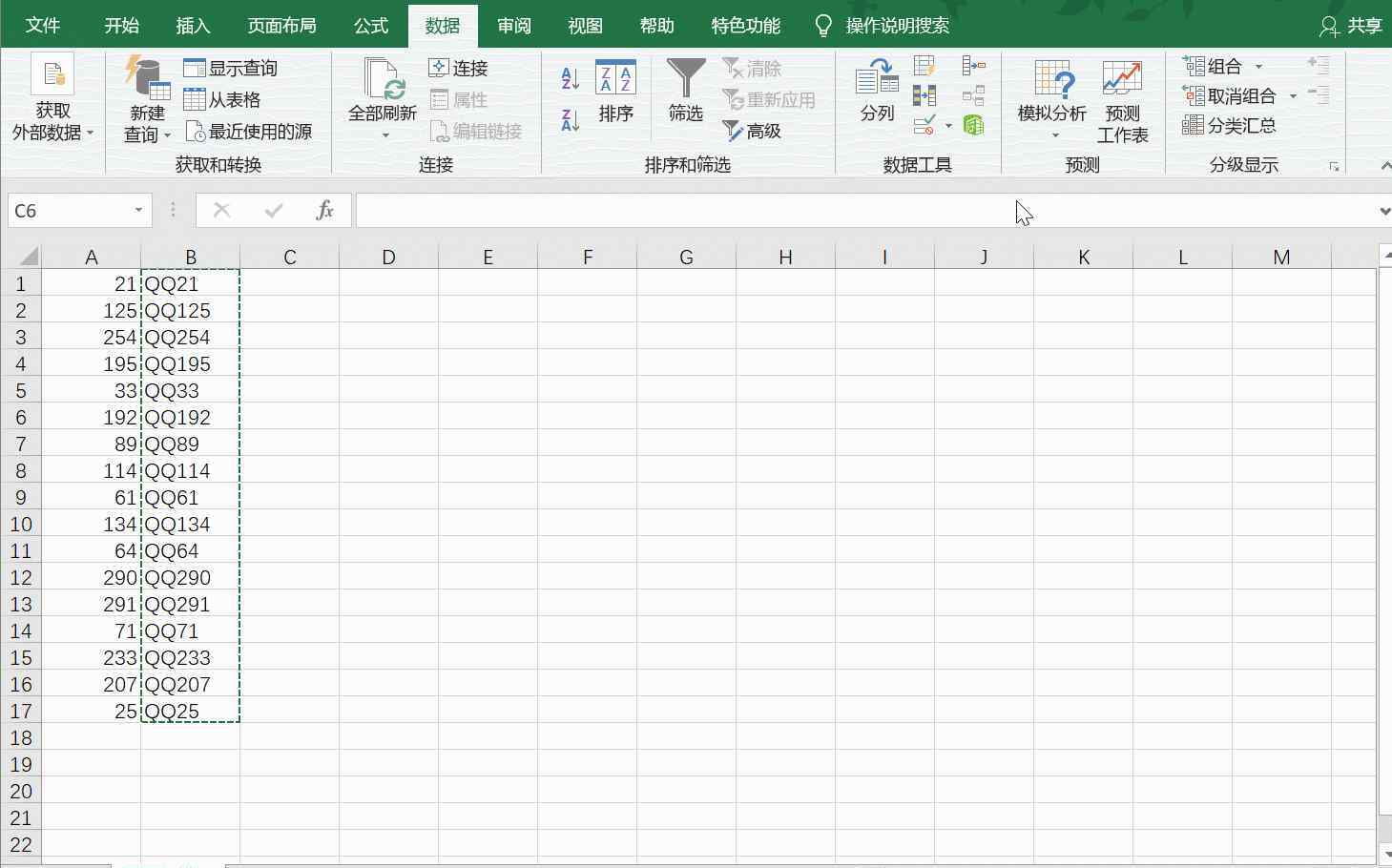
Task: Open the File (文件) tab
Action: point(43,26)
